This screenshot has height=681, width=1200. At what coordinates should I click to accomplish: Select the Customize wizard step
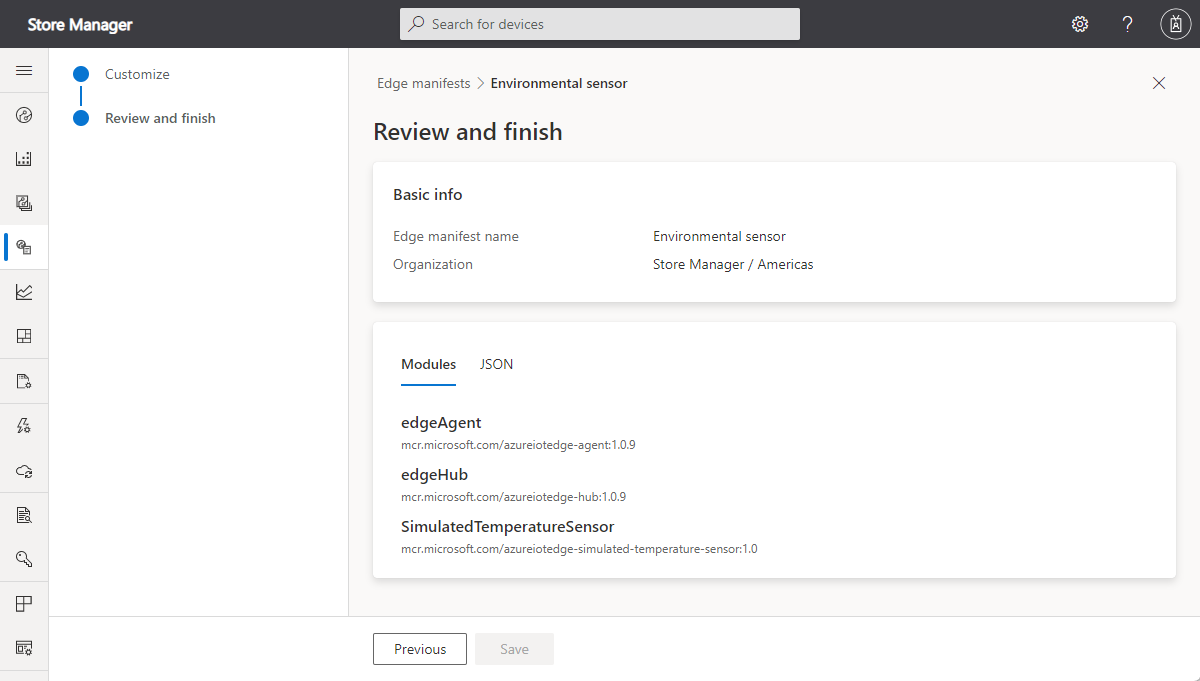point(136,73)
